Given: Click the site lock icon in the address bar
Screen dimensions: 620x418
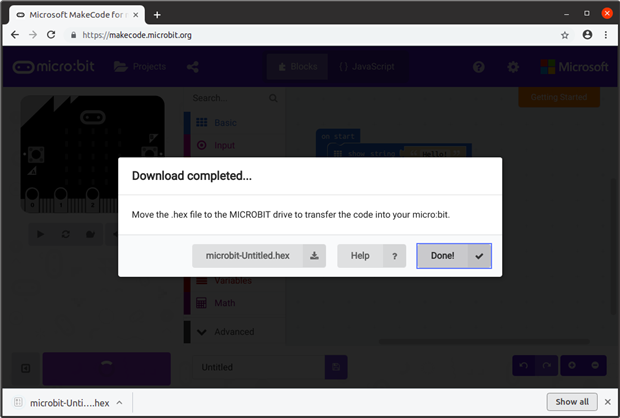Looking at the screenshot, I should [x=73, y=35].
